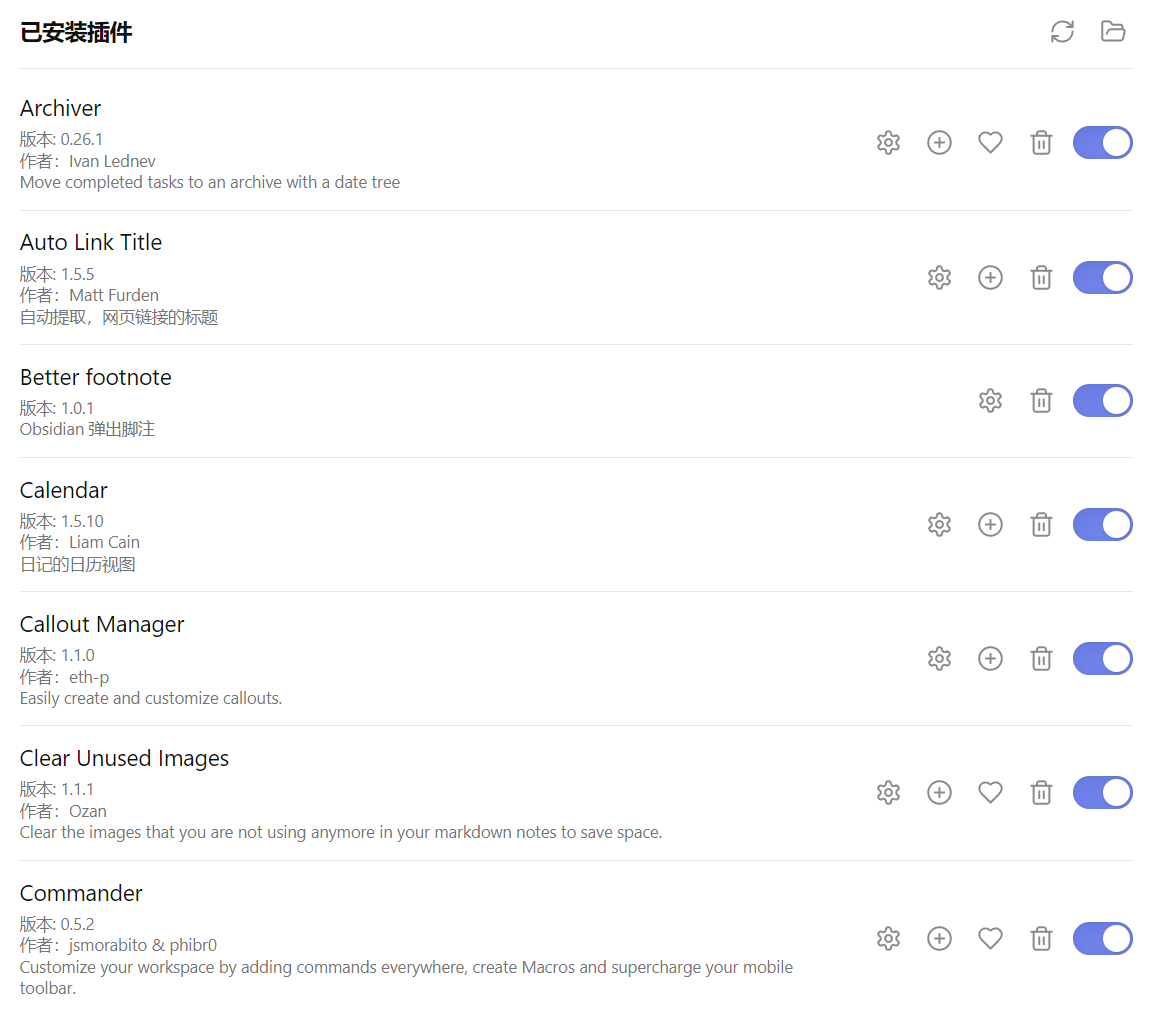Turn off the Commander plugin toggle
The width and height of the screenshot is (1155, 1010).
(1103, 939)
